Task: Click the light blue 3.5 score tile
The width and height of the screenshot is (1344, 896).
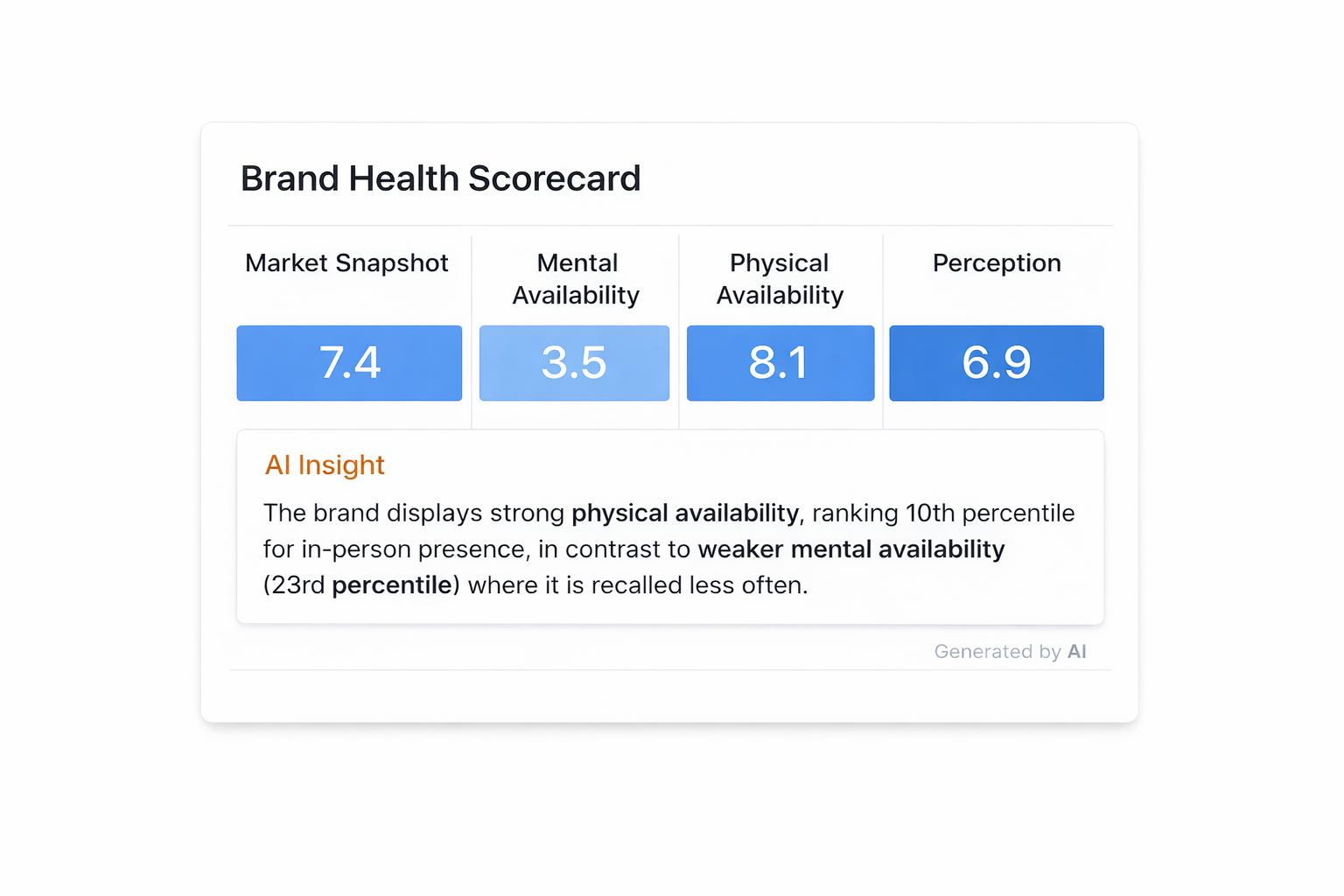Action: (x=574, y=363)
